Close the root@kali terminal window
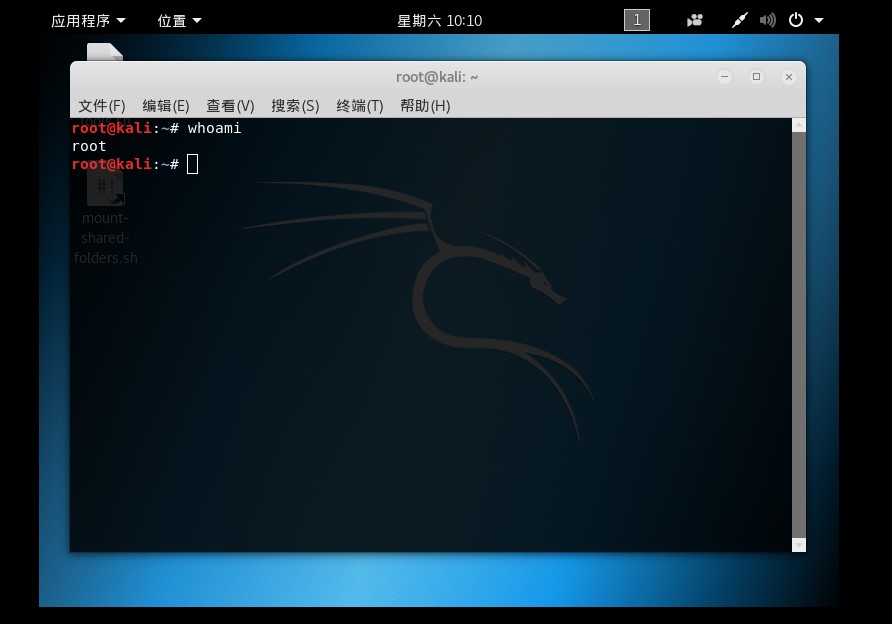This screenshot has width=892, height=624. [x=788, y=77]
